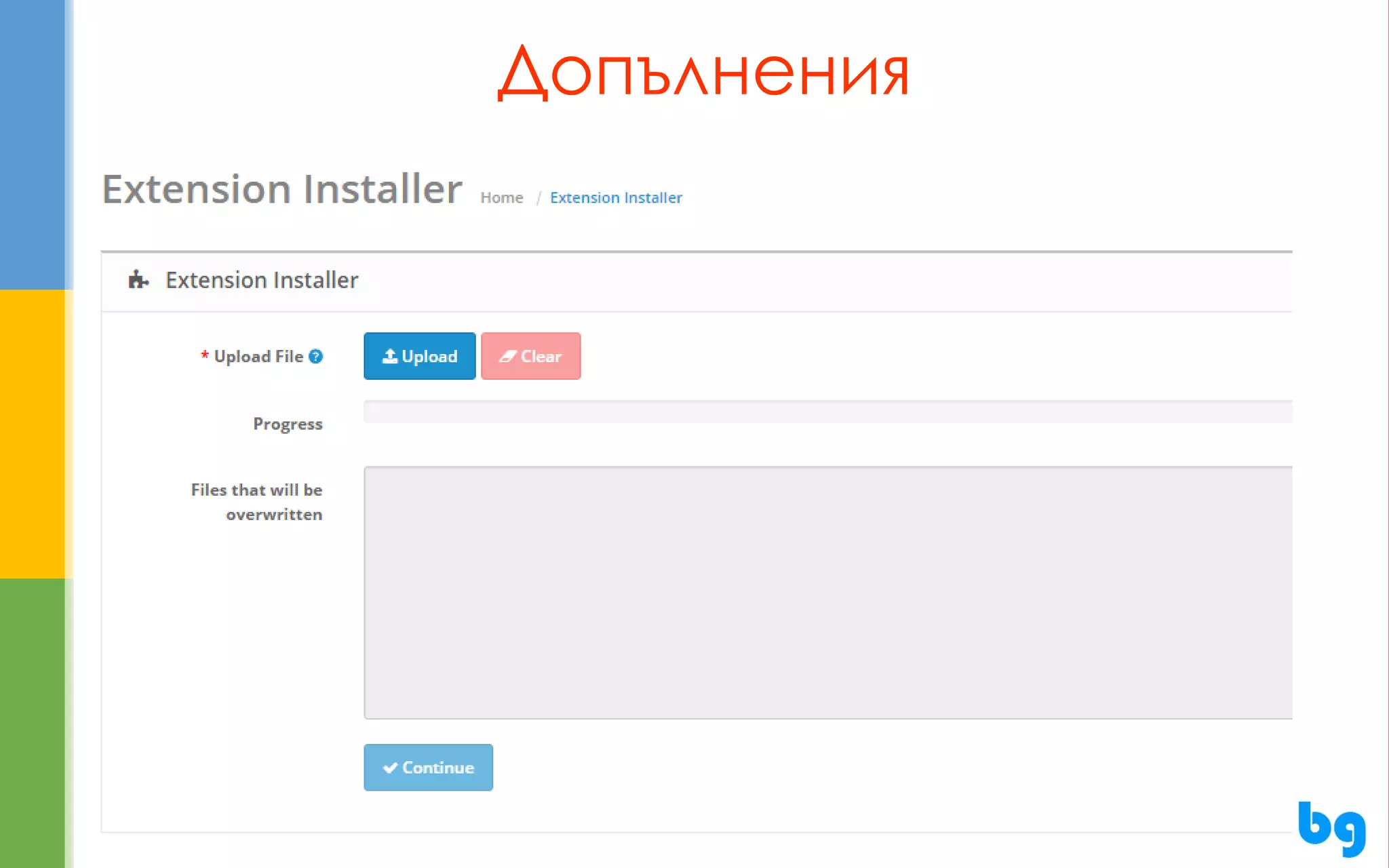The image size is (1389, 868).
Task: Click the red required asterisk beside Upload File
Action: [204, 355]
